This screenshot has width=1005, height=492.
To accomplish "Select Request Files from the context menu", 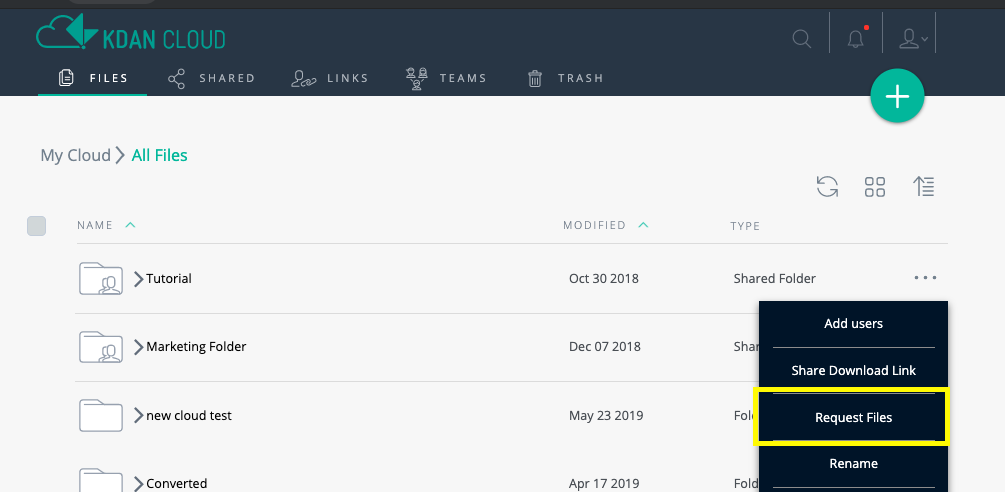I will pos(853,417).
